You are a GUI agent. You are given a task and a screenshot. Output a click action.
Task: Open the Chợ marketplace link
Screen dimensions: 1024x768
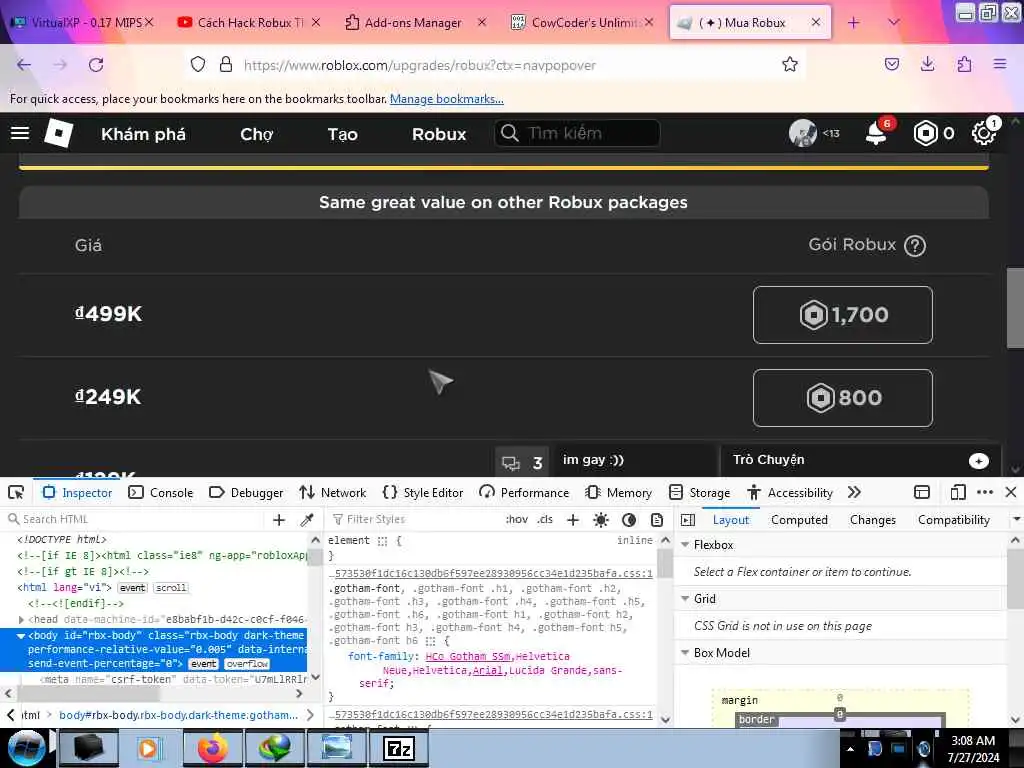click(257, 135)
